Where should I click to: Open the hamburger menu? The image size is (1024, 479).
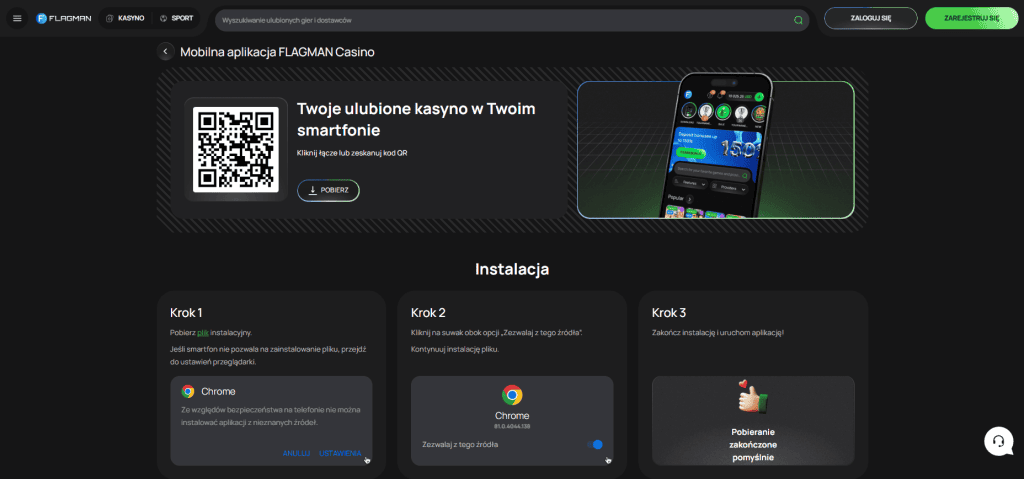17,18
